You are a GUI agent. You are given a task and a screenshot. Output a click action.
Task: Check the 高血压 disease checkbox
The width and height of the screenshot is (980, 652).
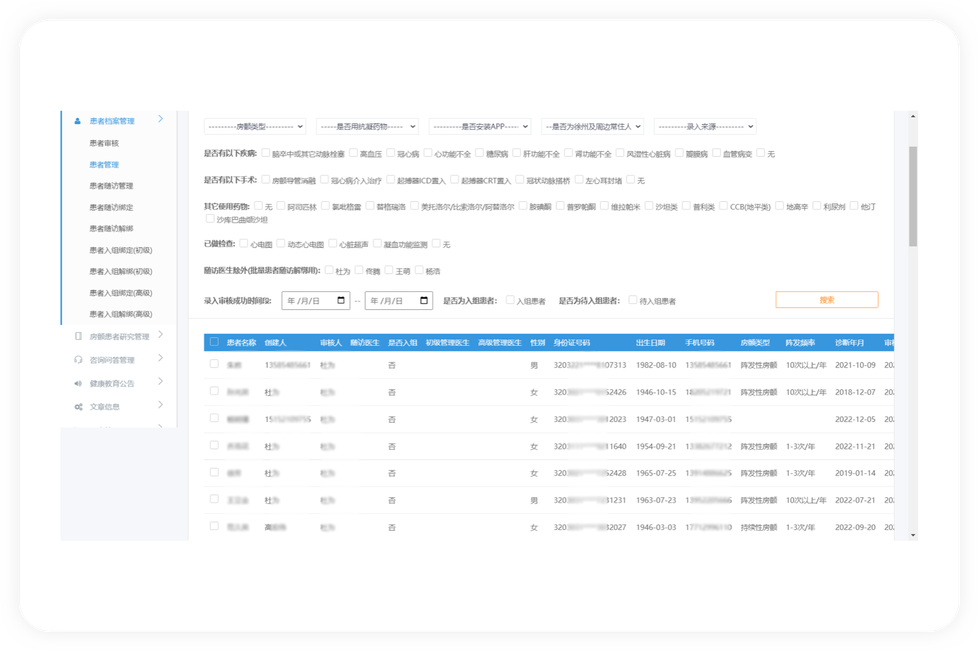tap(354, 153)
